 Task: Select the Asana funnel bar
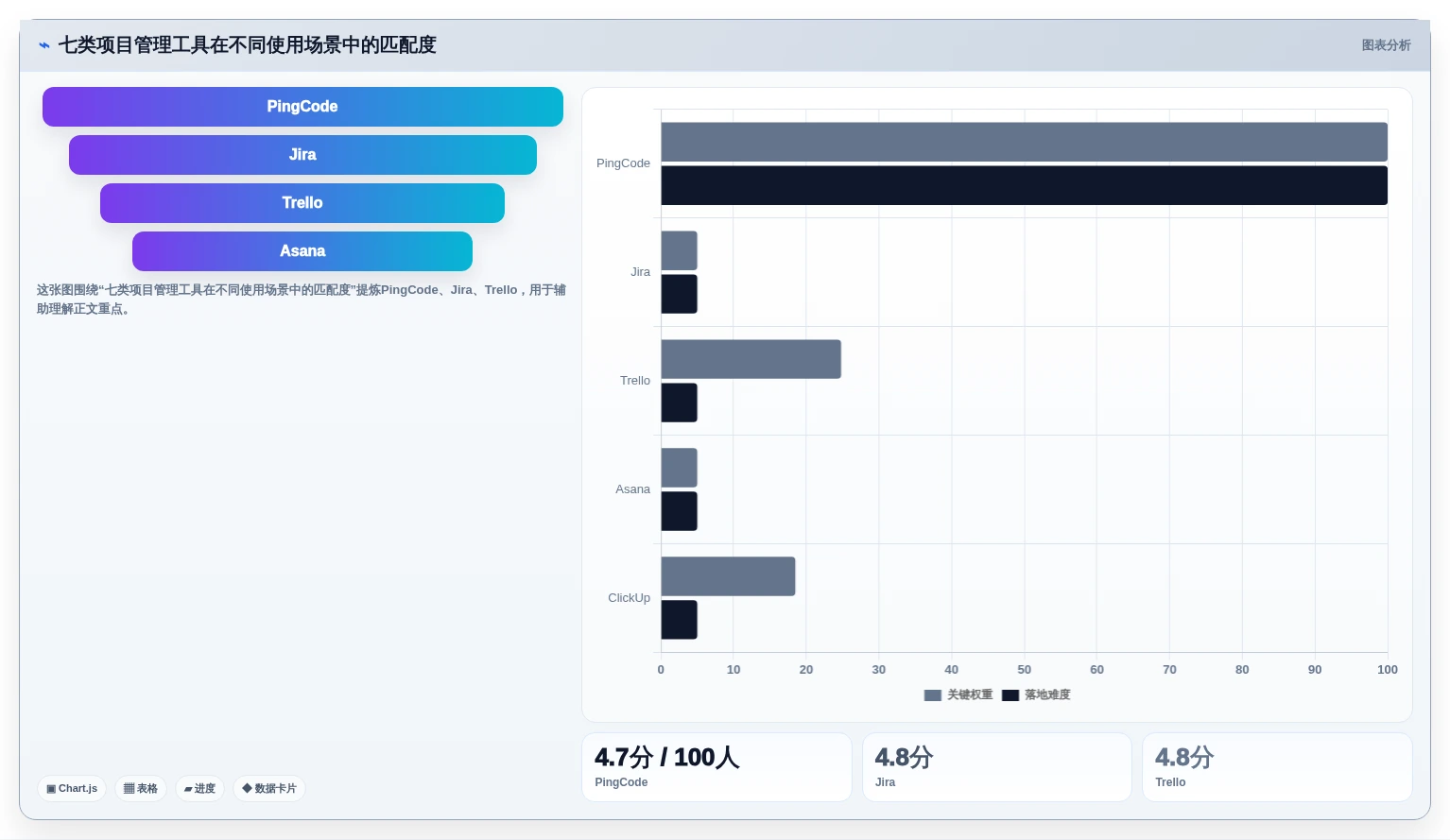302,251
